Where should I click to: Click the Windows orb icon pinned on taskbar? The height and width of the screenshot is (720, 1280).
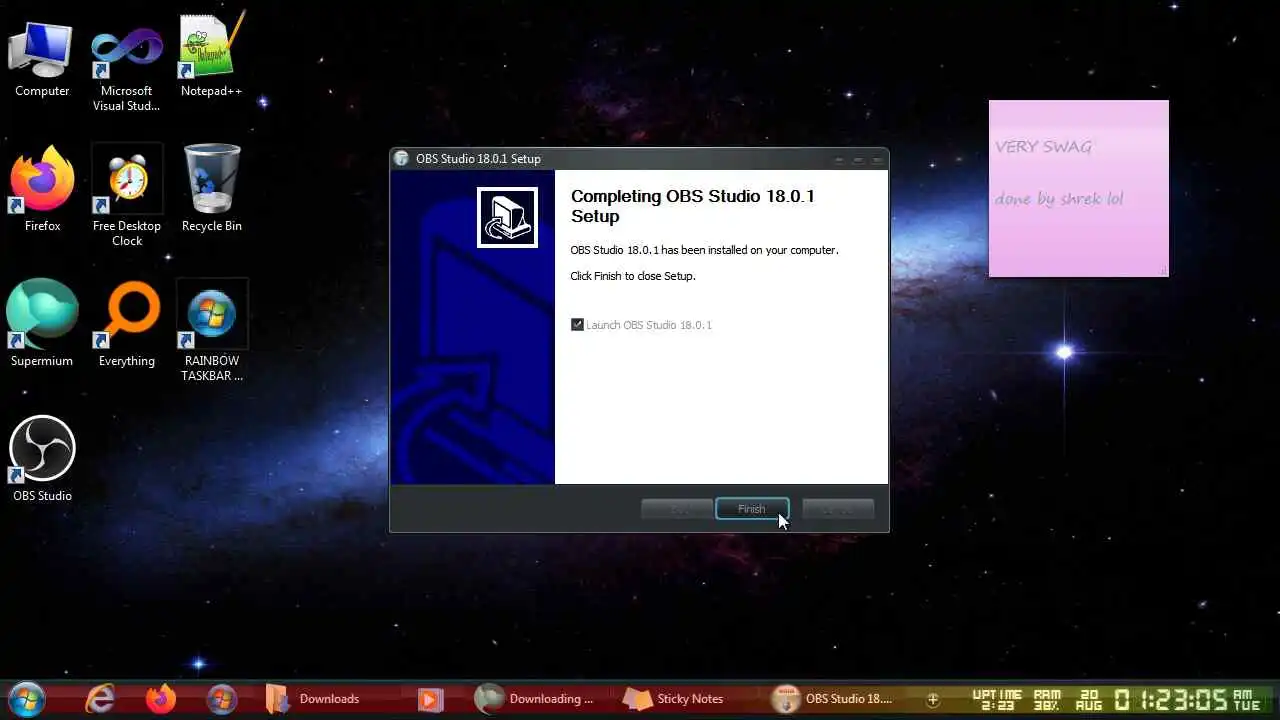[222, 698]
